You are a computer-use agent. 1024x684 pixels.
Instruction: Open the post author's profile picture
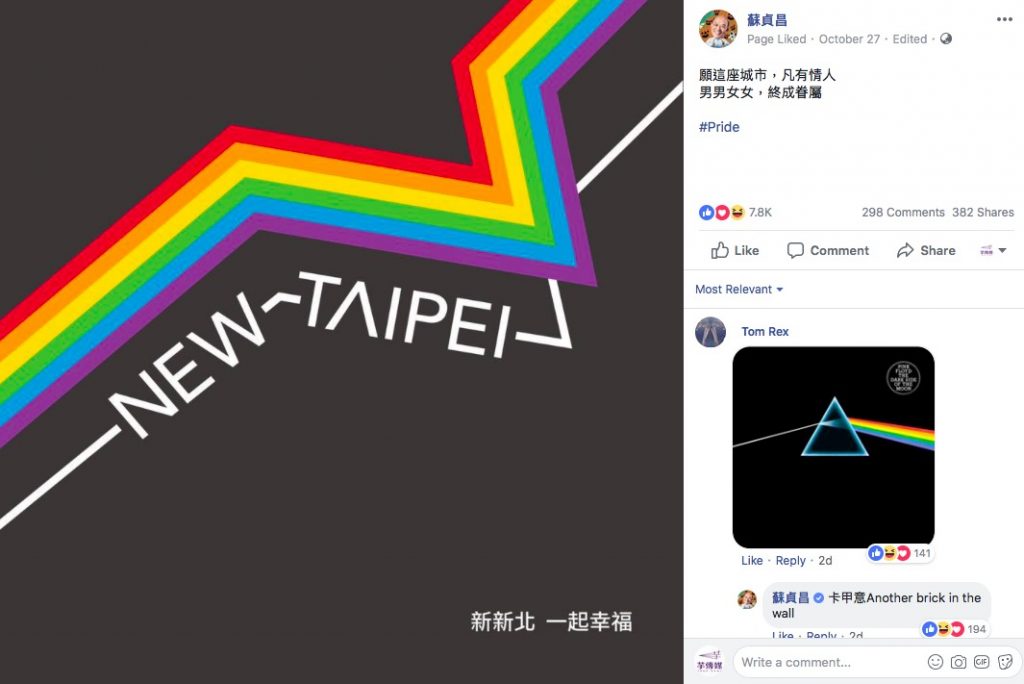point(718,29)
